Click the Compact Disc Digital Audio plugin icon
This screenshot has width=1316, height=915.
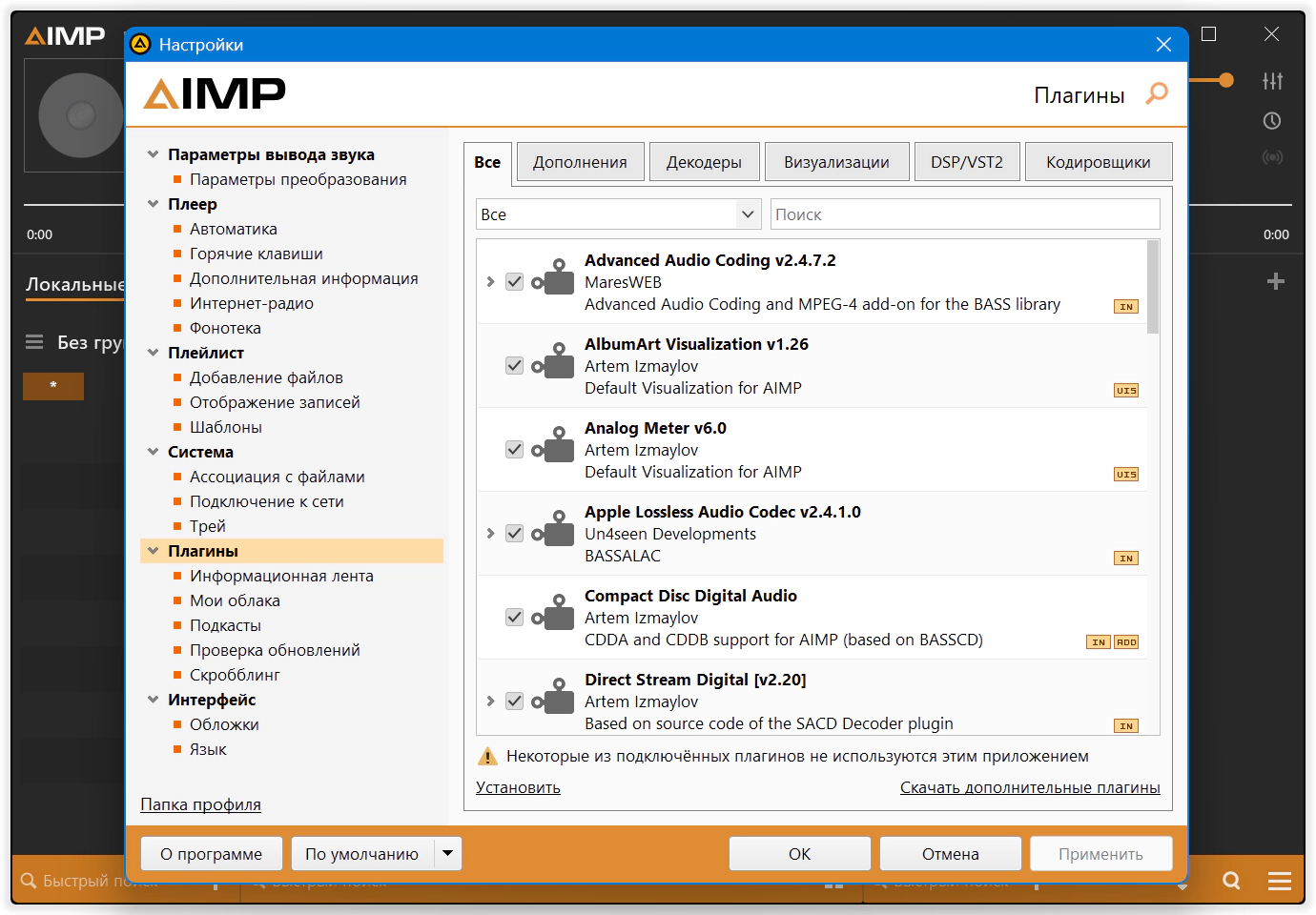(553, 614)
